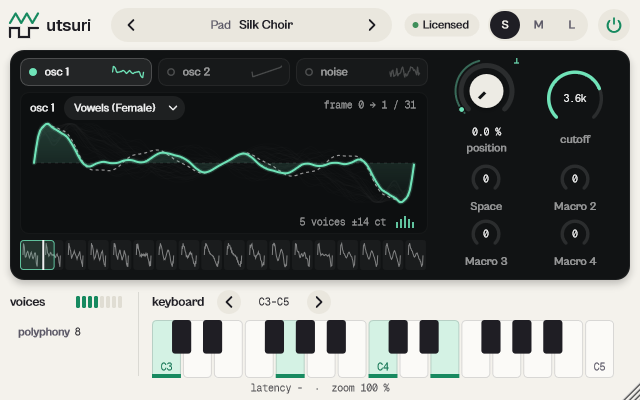Image resolution: width=640 pixels, height=400 pixels.
Task: Adjust the Space macro knob
Action: 486,179
